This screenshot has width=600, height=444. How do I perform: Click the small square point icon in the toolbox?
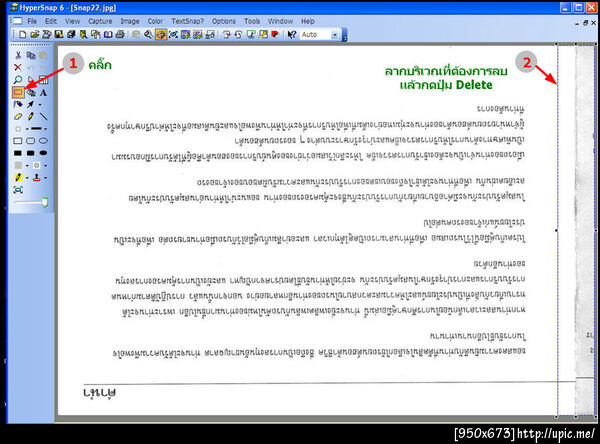pos(18,129)
